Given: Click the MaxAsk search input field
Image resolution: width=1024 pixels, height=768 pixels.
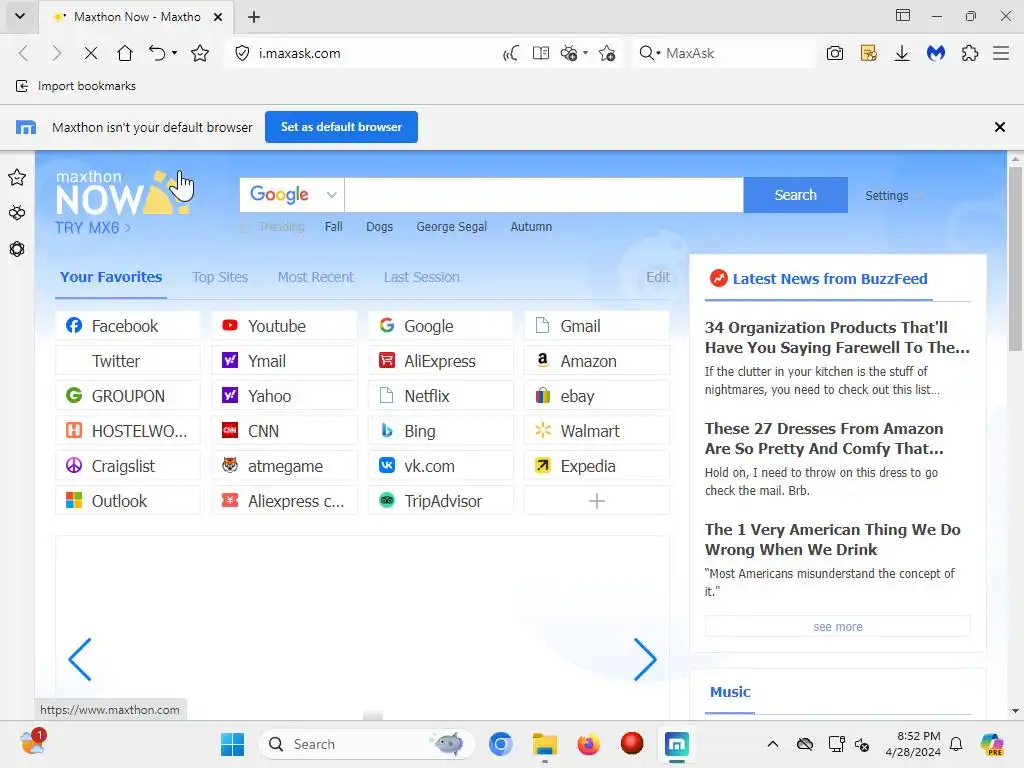Looking at the screenshot, I should [738, 54].
